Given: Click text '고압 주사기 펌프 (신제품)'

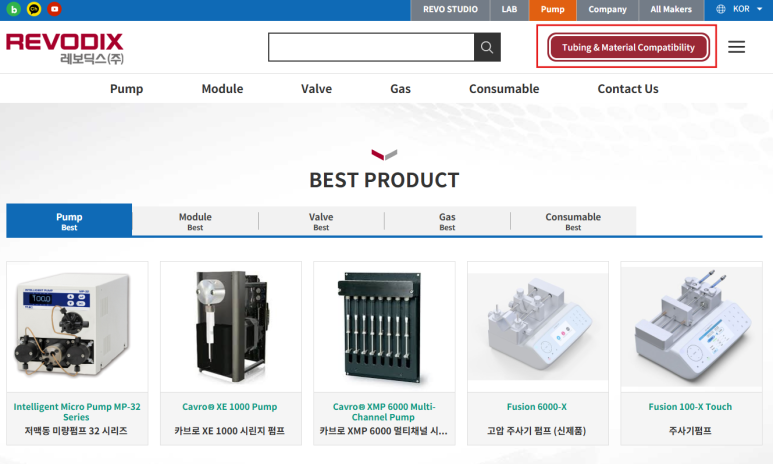Looking at the screenshot, I should click(537, 431).
